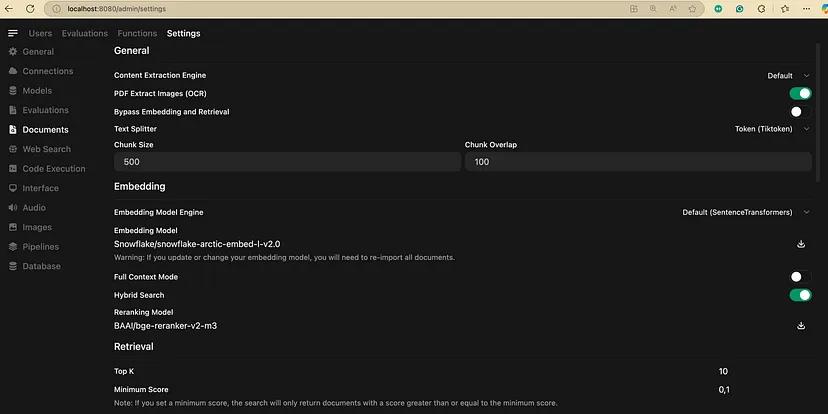Turn off the Hybrid Search toggle
Image resolution: width=828 pixels, height=414 pixels.
coord(801,295)
